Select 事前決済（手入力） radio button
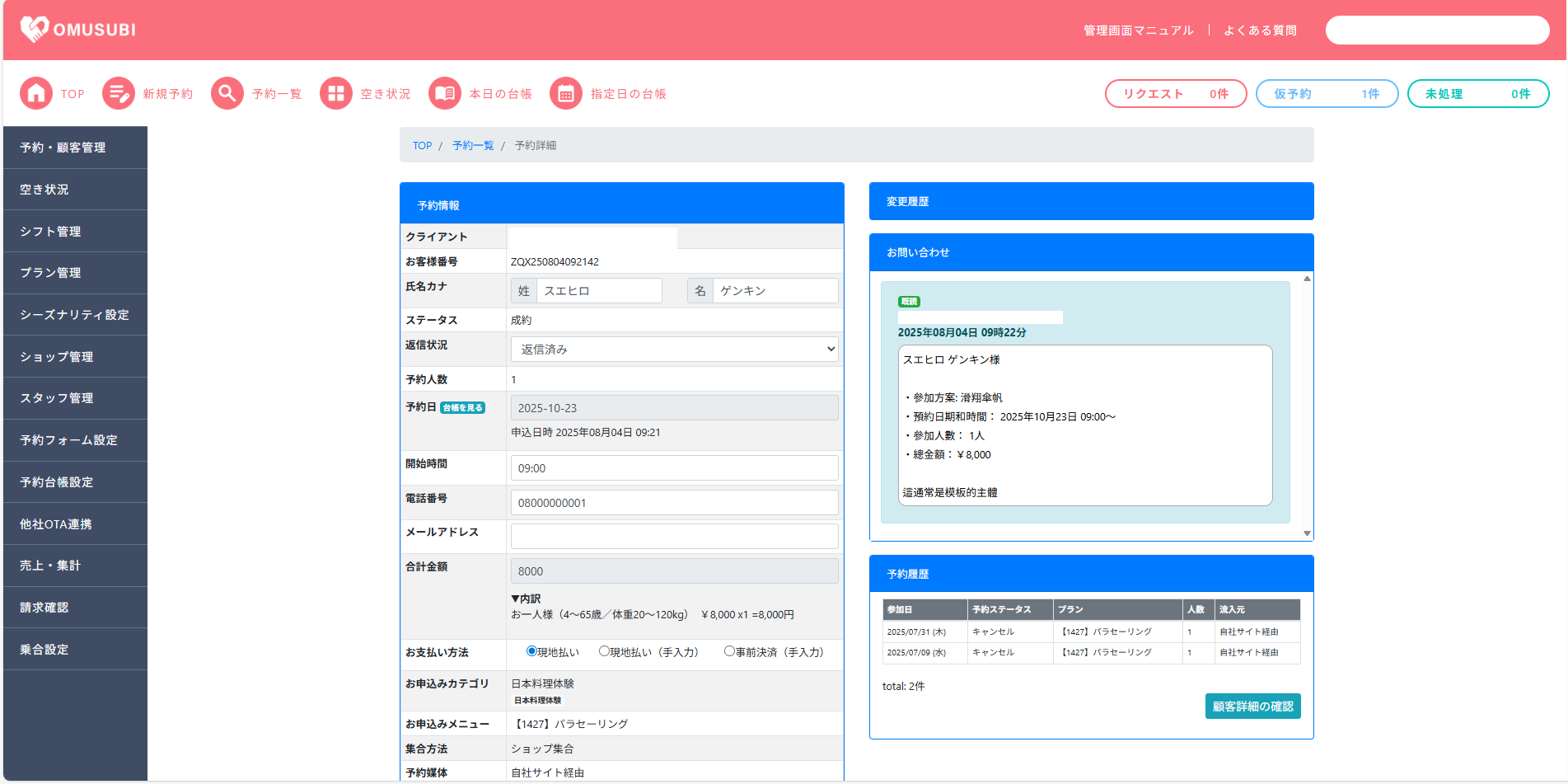Viewport: 1568px width, 784px height. pos(729,651)
